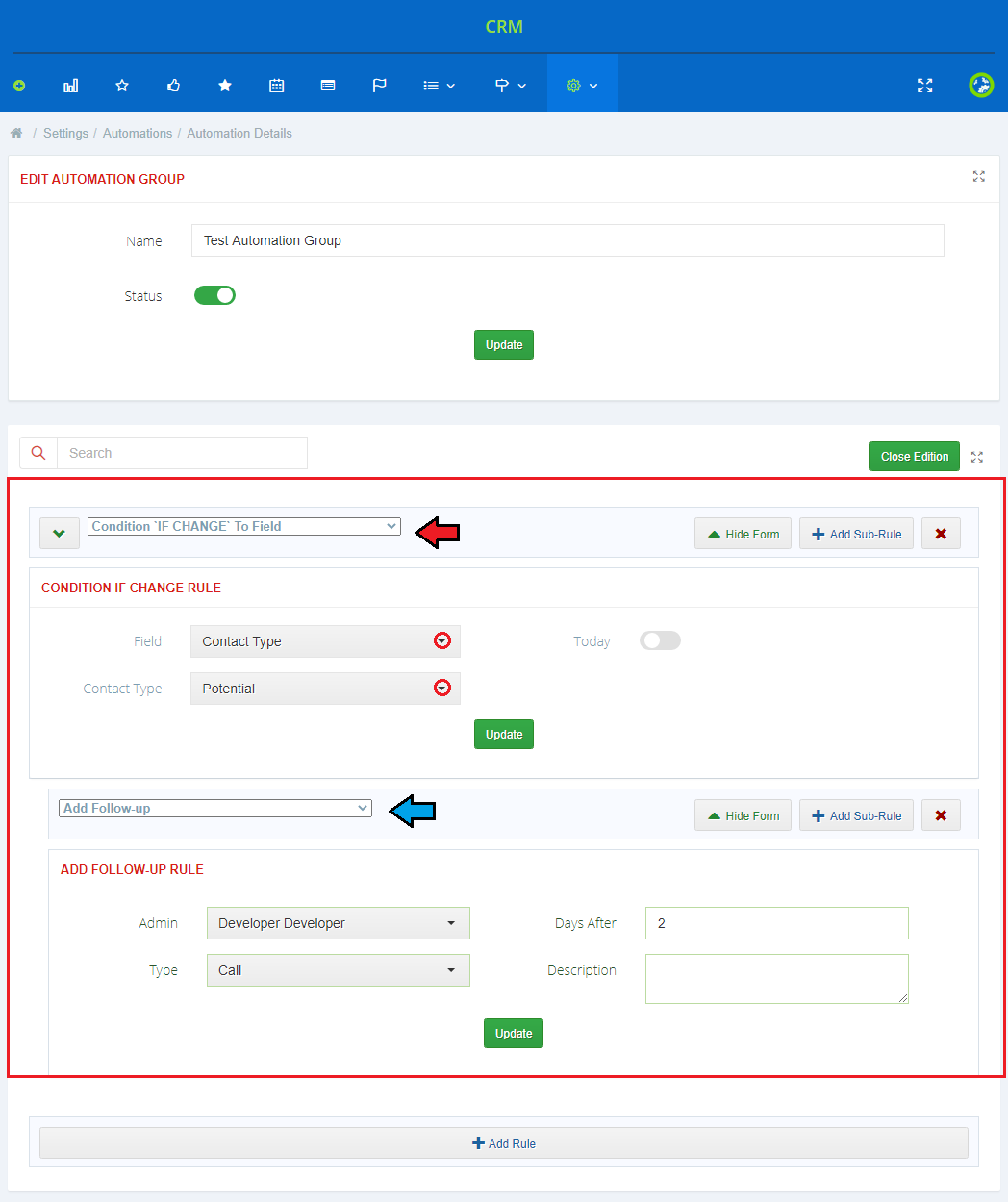Open the Type dropdown showing Call

point(339,970)
